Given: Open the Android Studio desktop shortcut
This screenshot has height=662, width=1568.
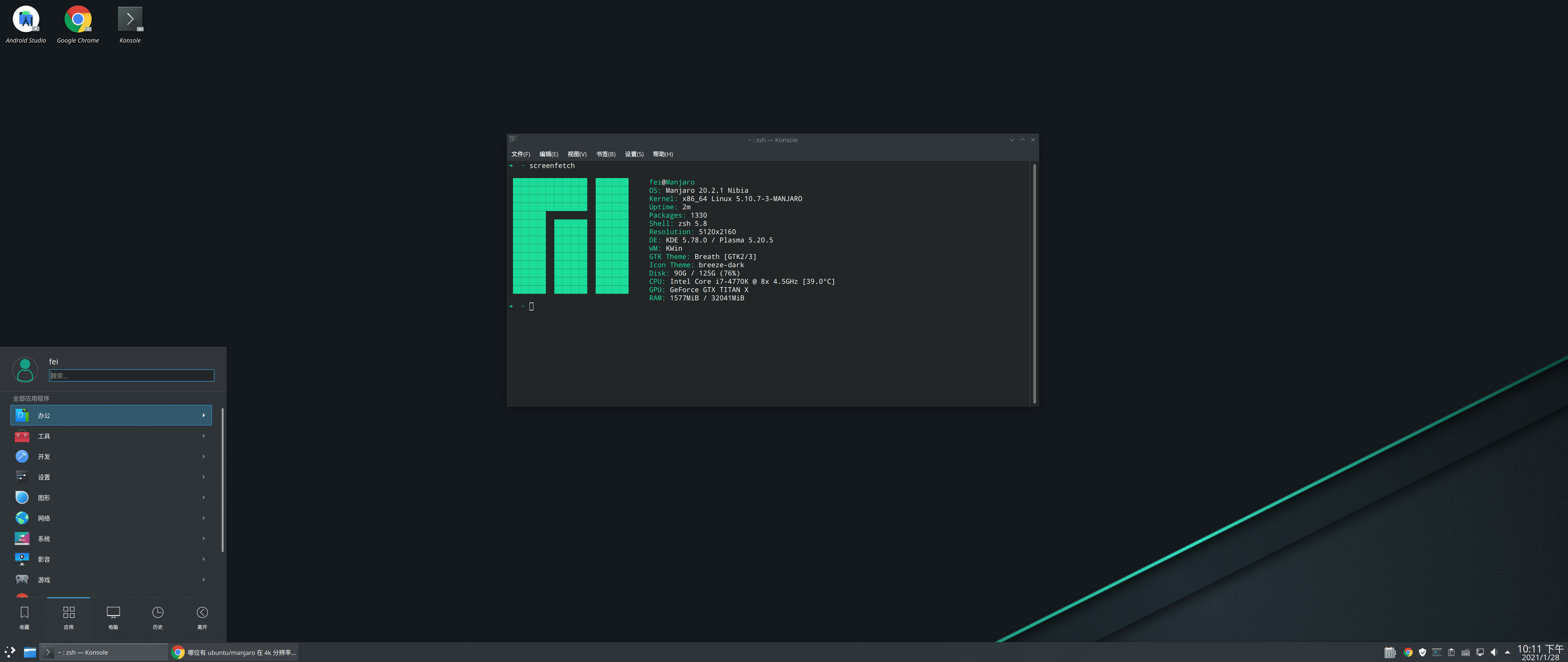Looking at the screenshot, I should tap(25, 25).
